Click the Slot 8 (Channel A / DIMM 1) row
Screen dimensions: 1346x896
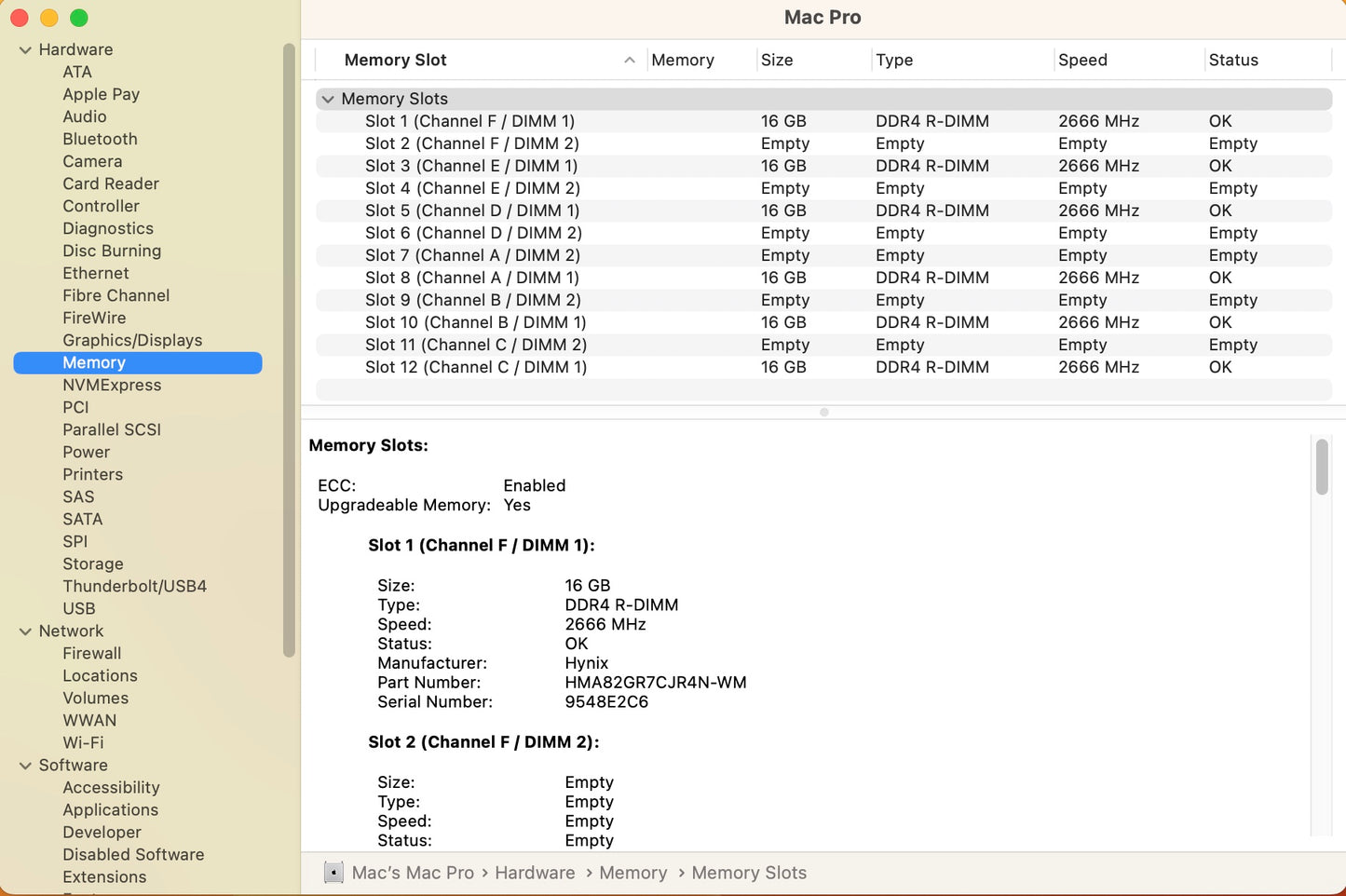471,278
